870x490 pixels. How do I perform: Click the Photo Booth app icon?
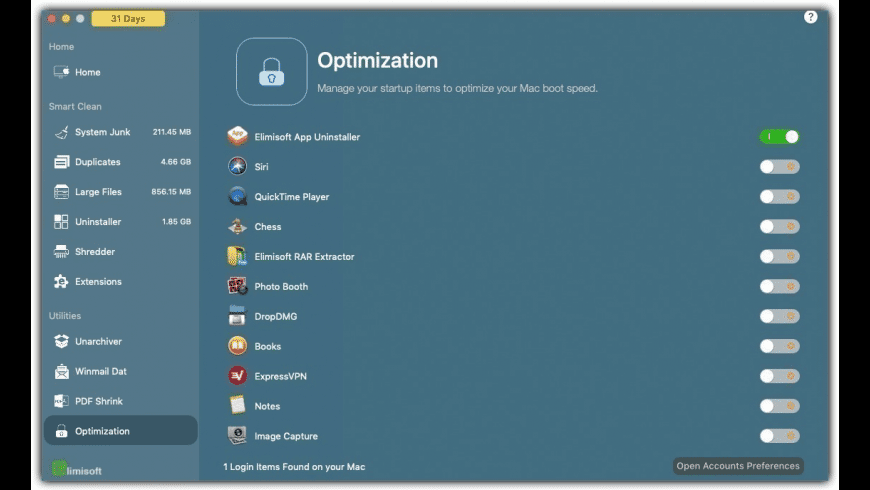pos(237,286)
